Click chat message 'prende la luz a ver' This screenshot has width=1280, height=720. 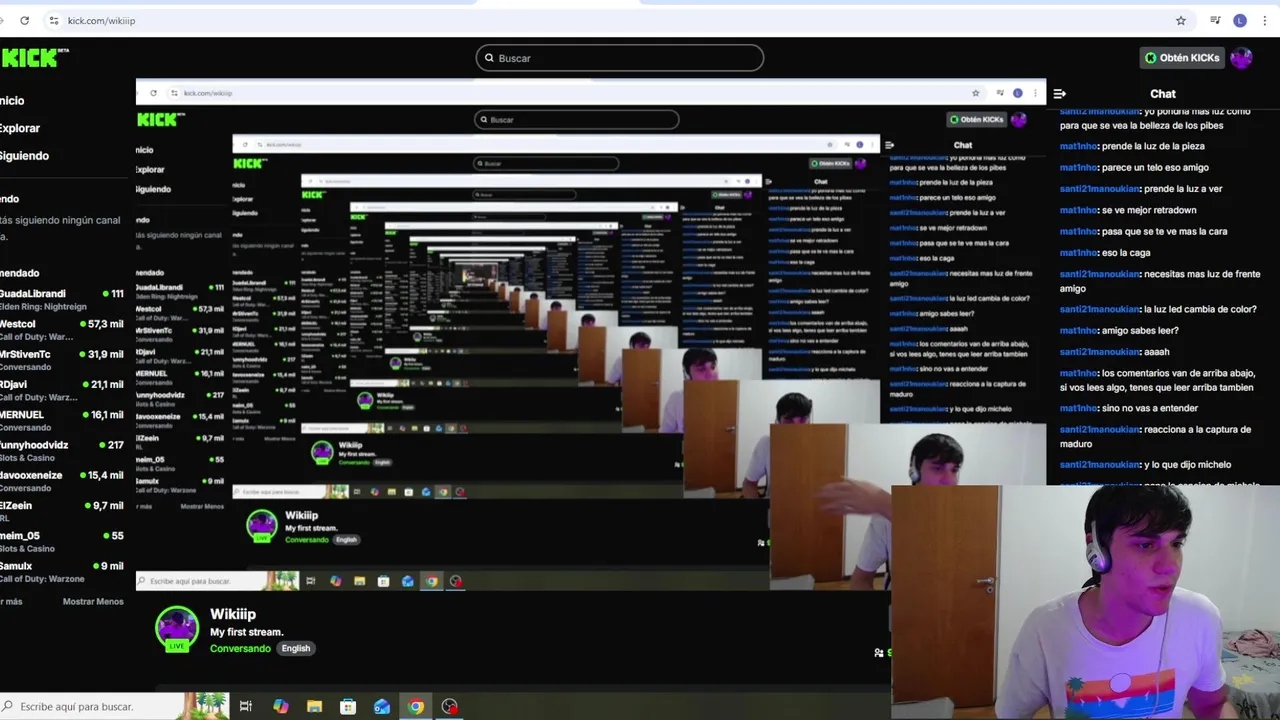click(x=1183, y=188)
